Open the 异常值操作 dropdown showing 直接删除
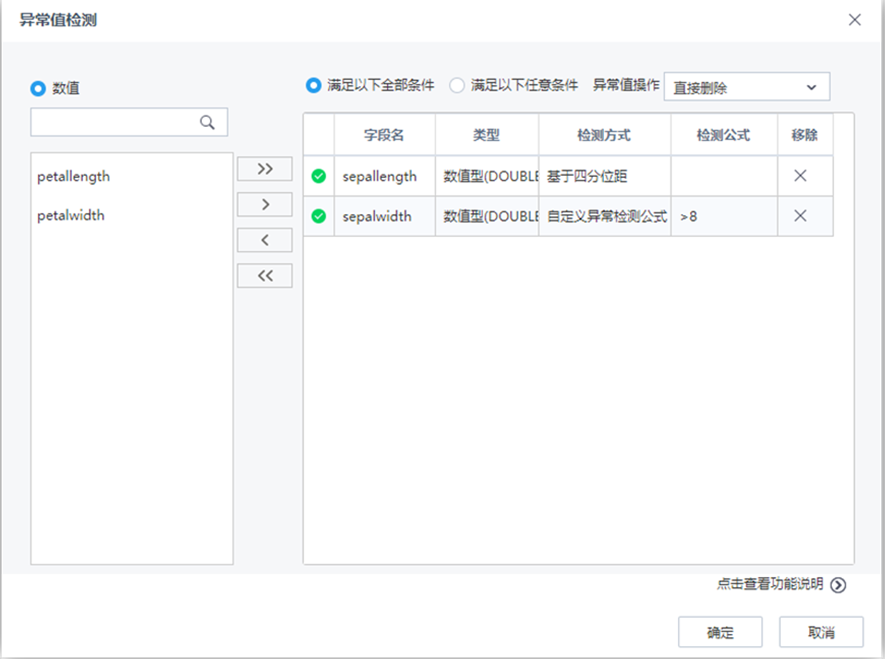The width and height of the screenshot is (885, 659). [x=746, y=87]
